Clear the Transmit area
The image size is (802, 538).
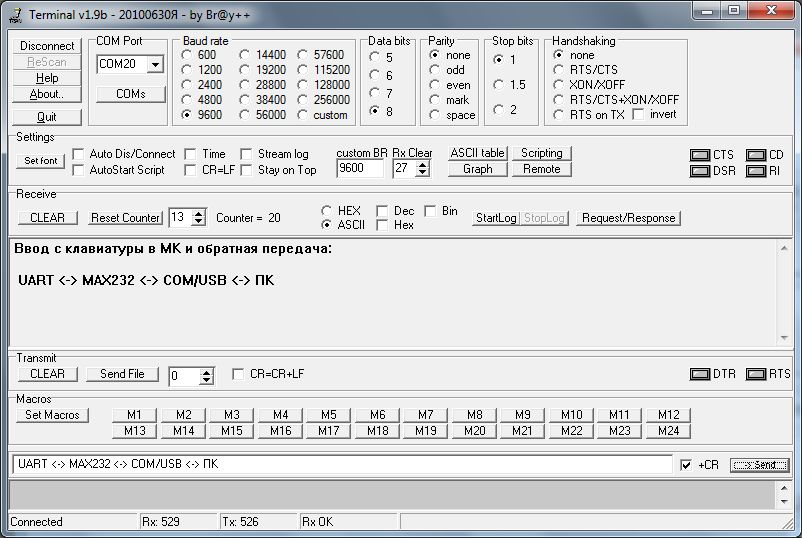48,374
